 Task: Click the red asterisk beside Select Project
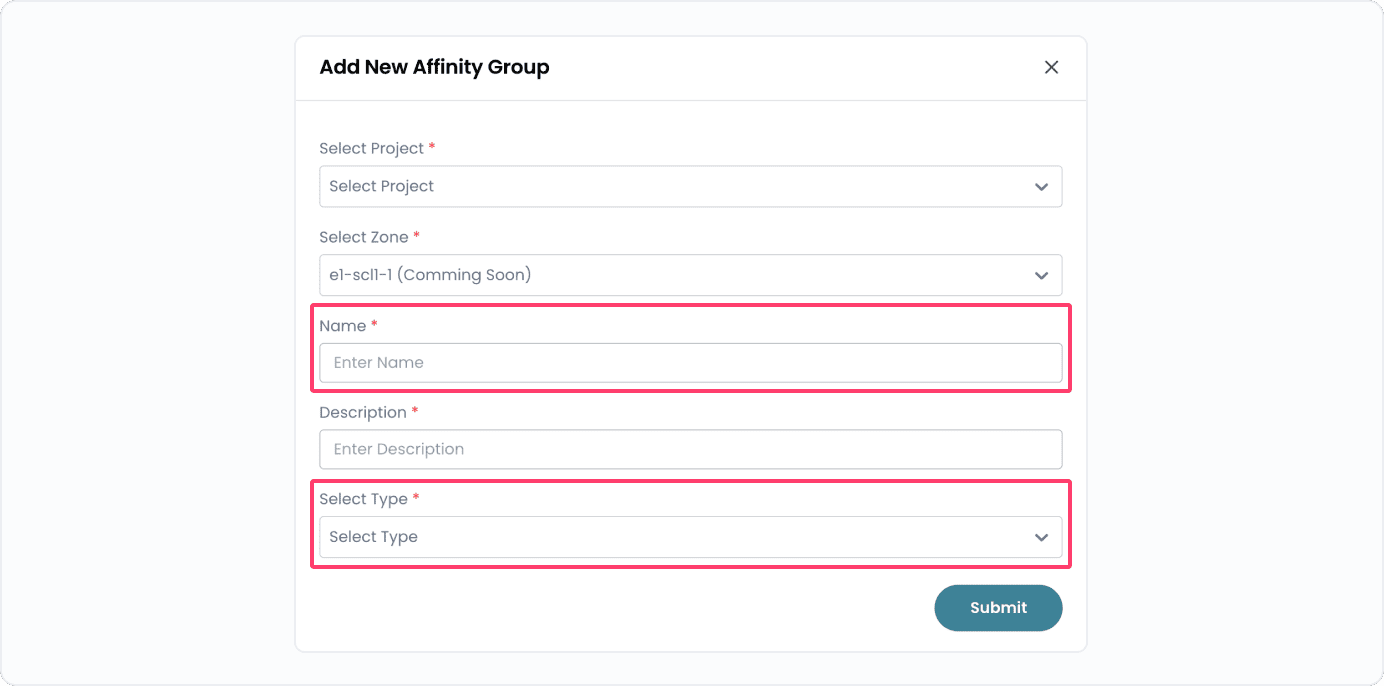click(x=431, y=147)
